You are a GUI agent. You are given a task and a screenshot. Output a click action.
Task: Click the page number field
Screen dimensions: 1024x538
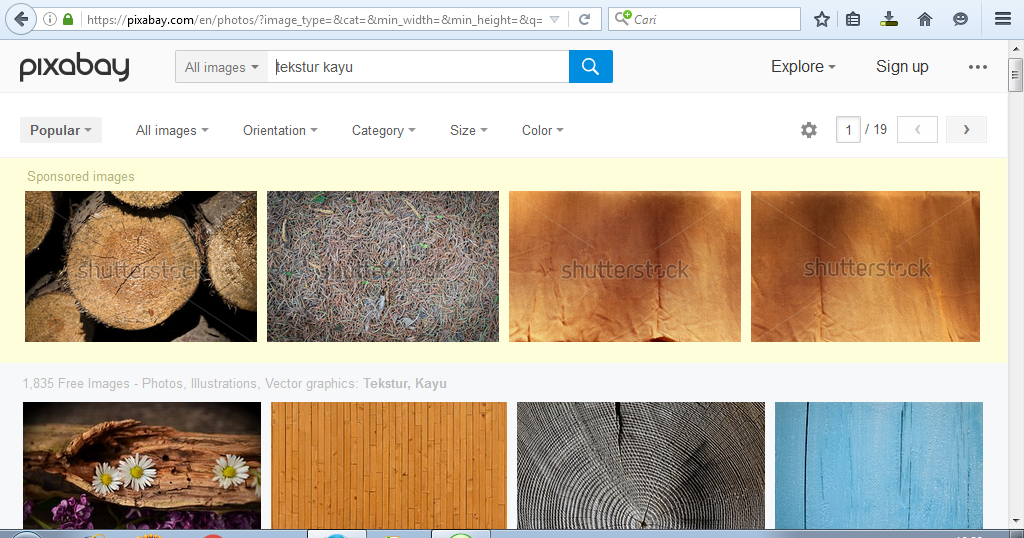pyautogui.click(x=848, y=130)
